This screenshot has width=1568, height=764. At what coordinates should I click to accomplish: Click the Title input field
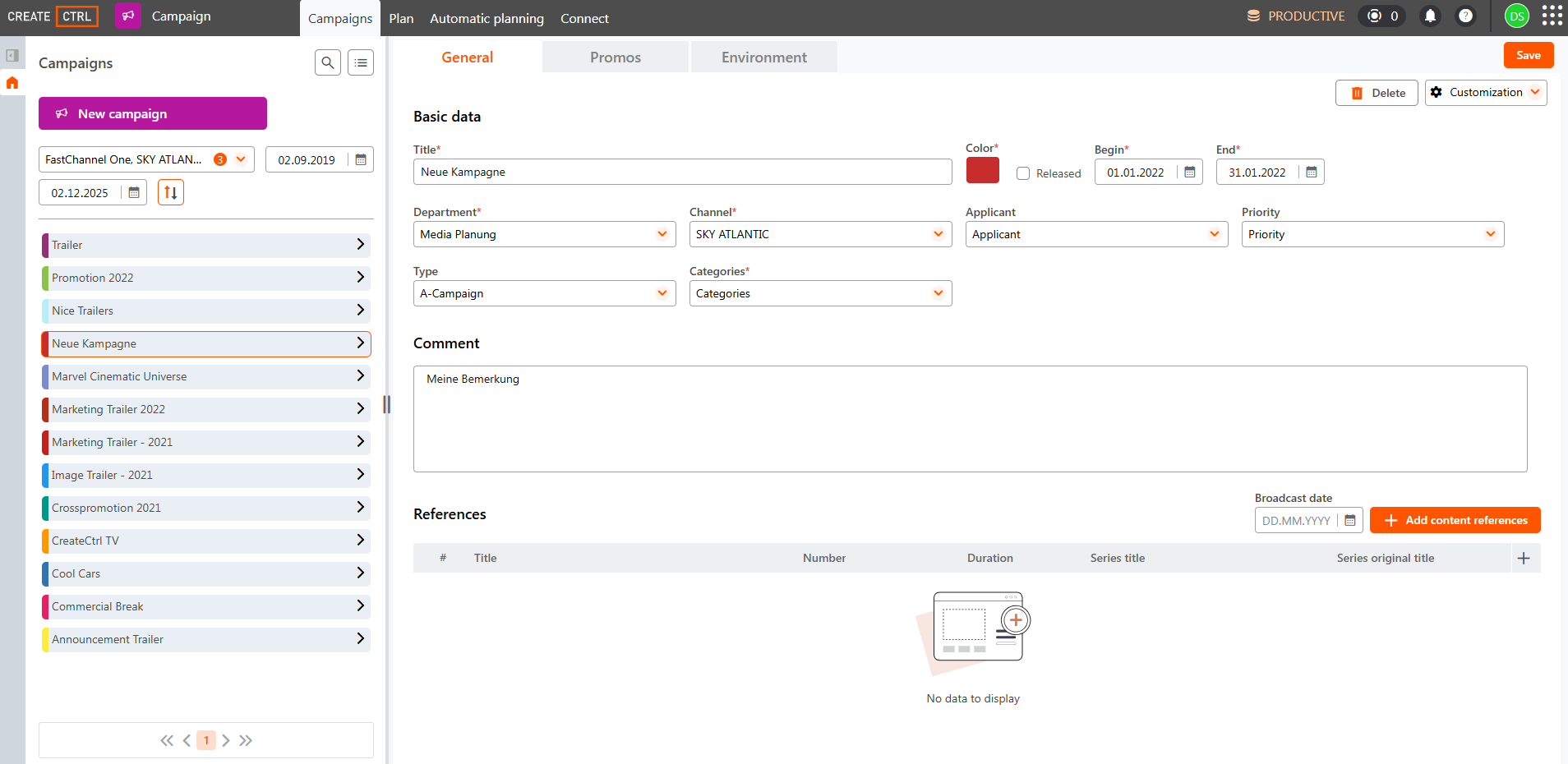683,172
